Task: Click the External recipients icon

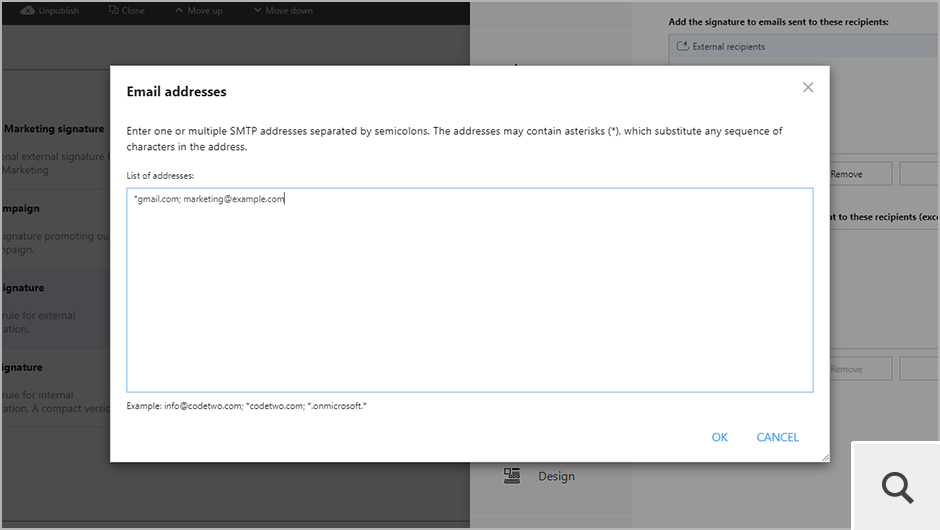Action: (x=682, y=46)
